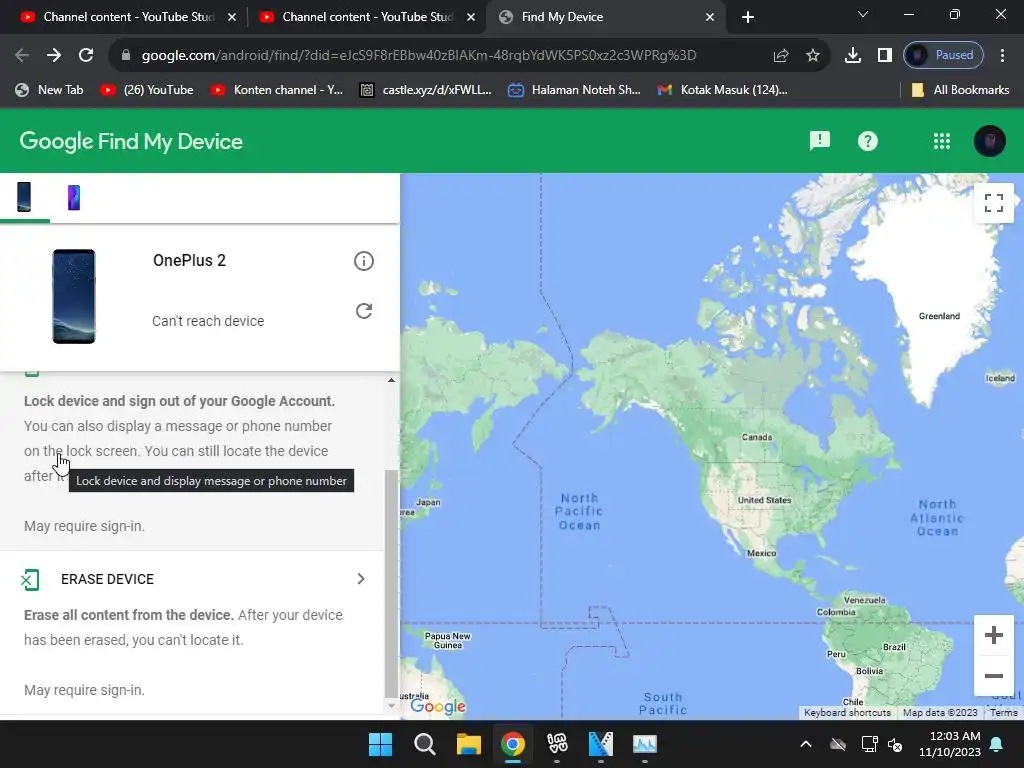
Task: Open the (26) YouTube bookmark
Action: point(147,90)
